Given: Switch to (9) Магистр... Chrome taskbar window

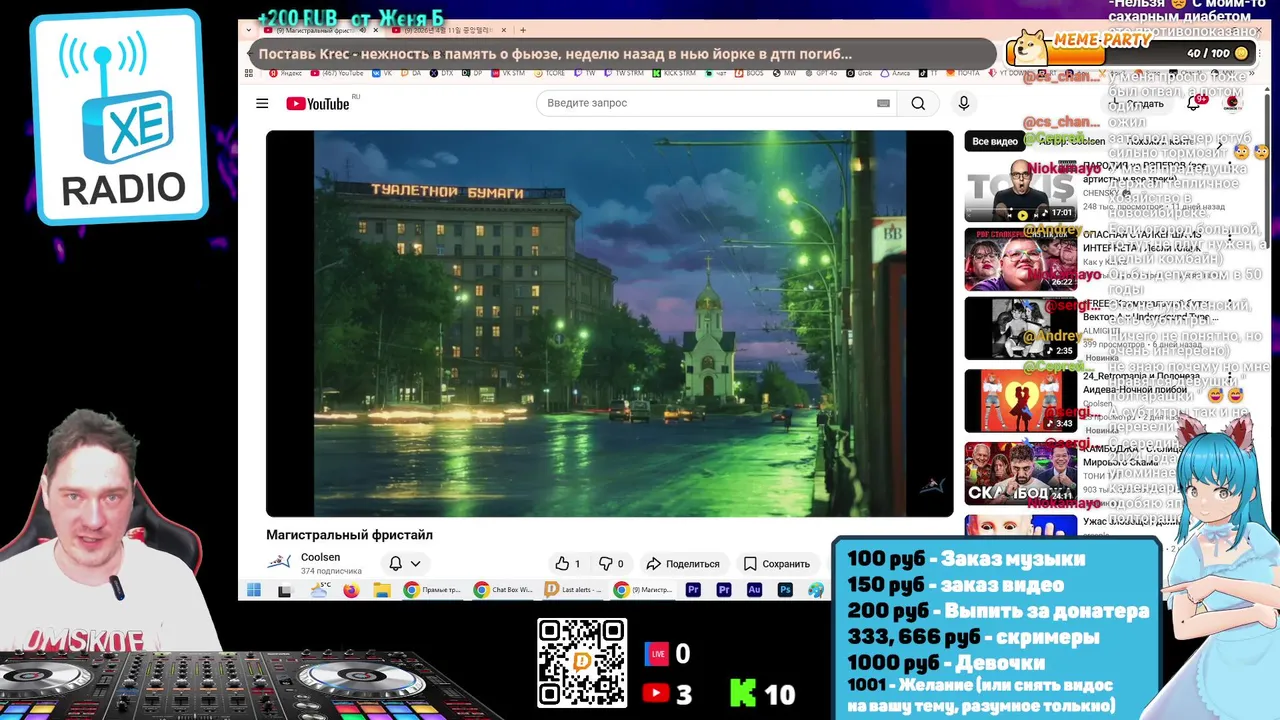Looking at the screenshot, I should pos(643,590).
